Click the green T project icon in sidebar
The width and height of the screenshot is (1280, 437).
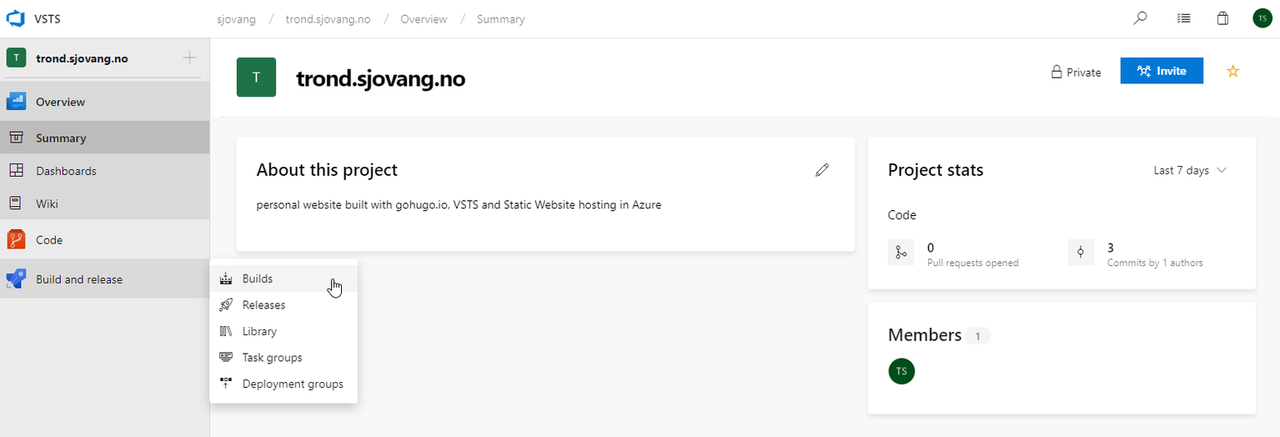click(16, 58)
